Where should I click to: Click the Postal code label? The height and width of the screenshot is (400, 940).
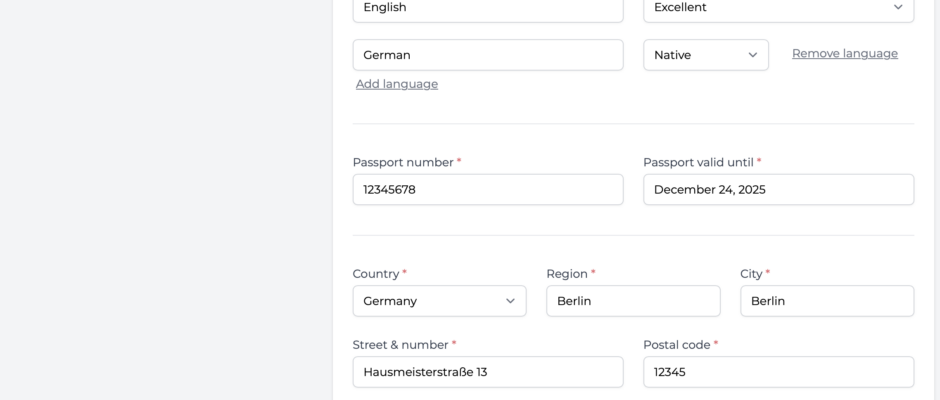676,345
